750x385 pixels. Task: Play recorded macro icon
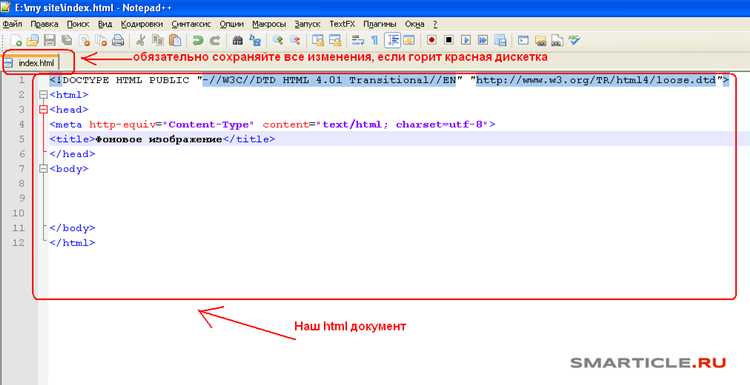click(x=466, y=40)
